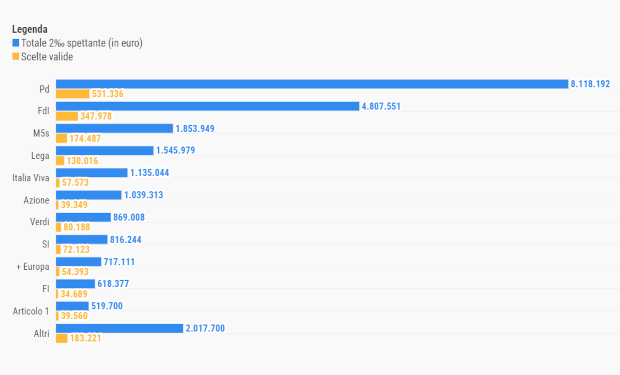Viewport: 620px width, 375px height.
Task: Click the value 8.118.192
Action: (x=590, y=84)
